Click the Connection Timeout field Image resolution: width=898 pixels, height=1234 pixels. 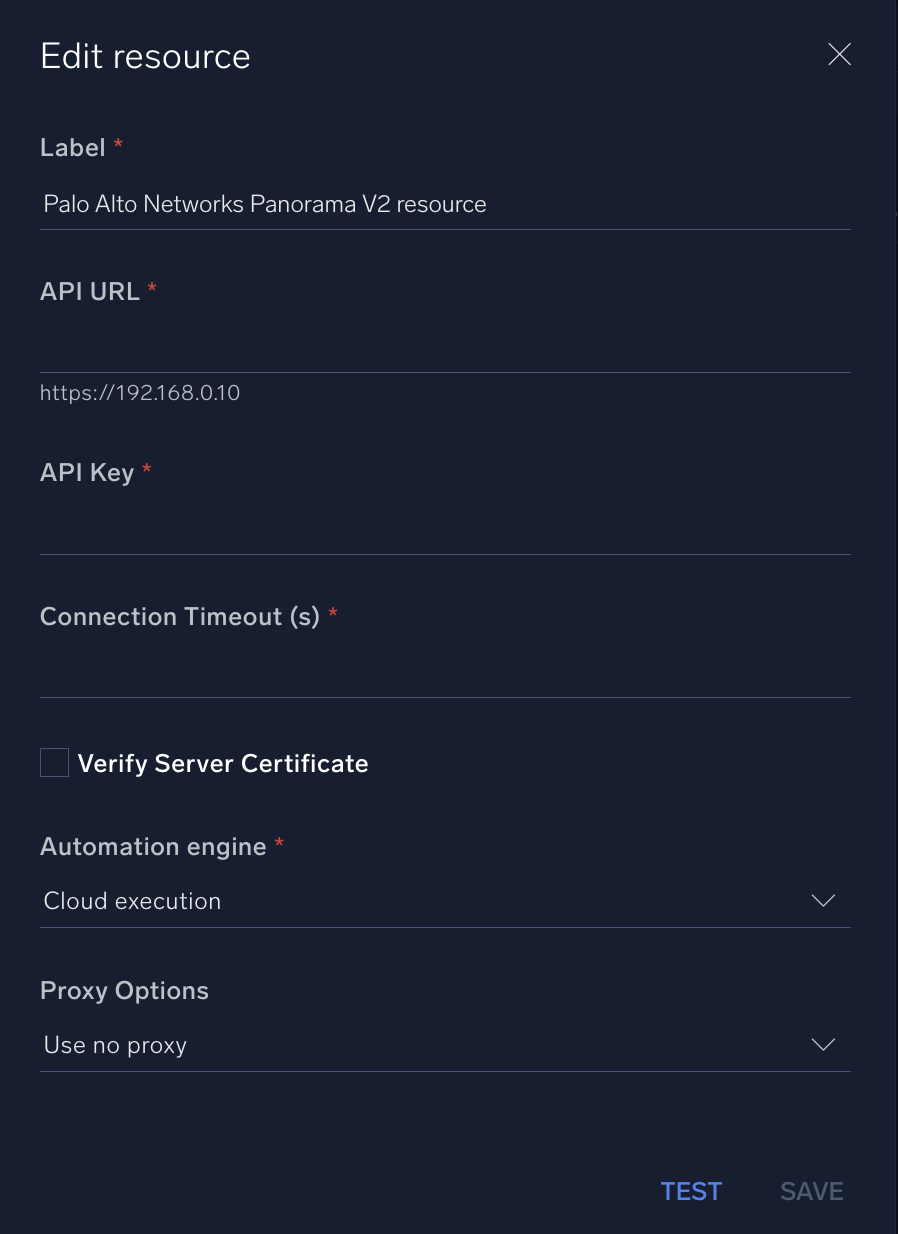tap(445, 672)
